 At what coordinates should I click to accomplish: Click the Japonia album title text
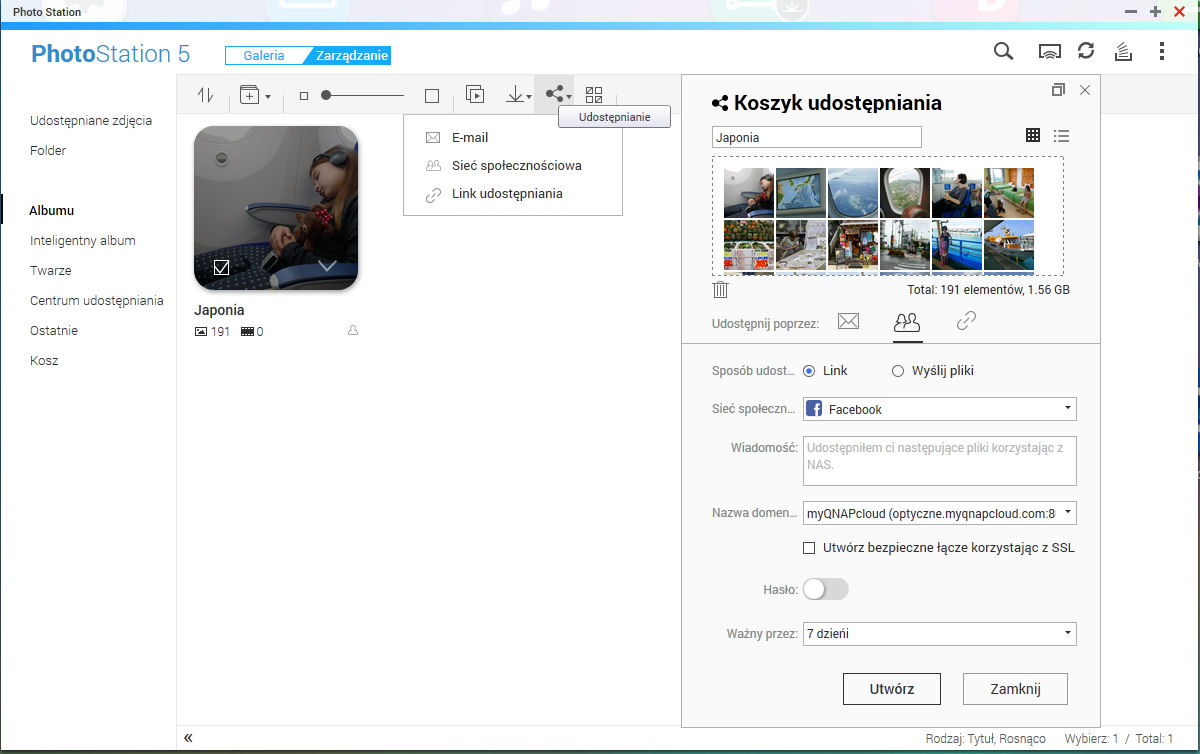click(x=219, y=311)
